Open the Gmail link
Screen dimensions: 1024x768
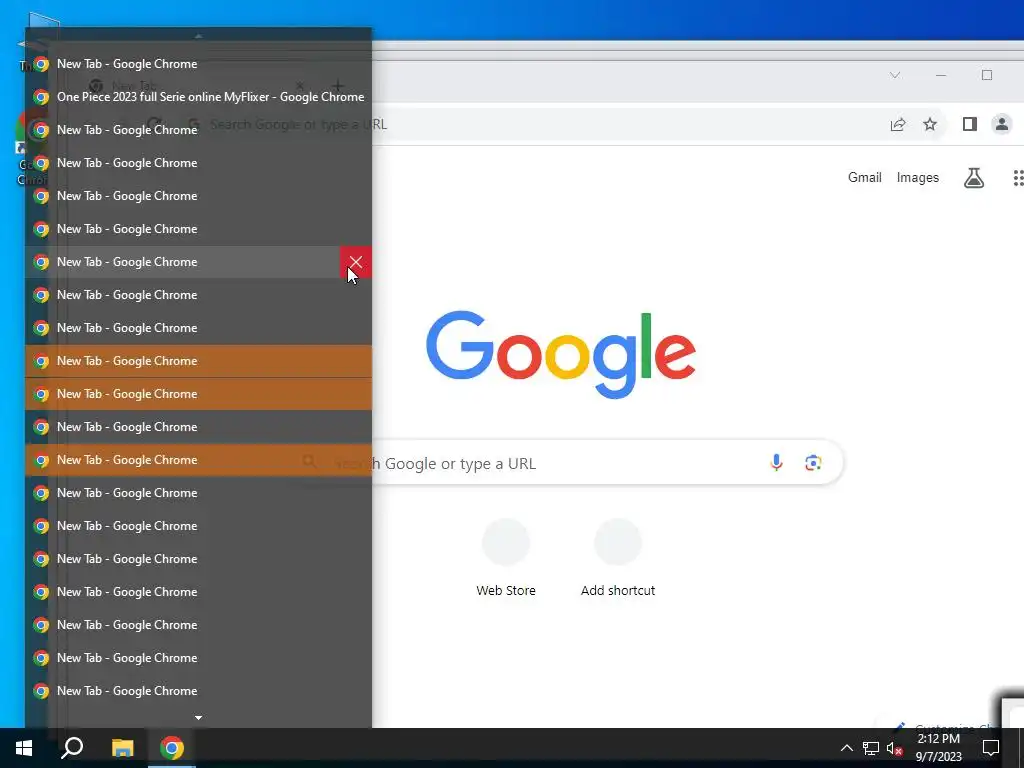click(865, 178)
